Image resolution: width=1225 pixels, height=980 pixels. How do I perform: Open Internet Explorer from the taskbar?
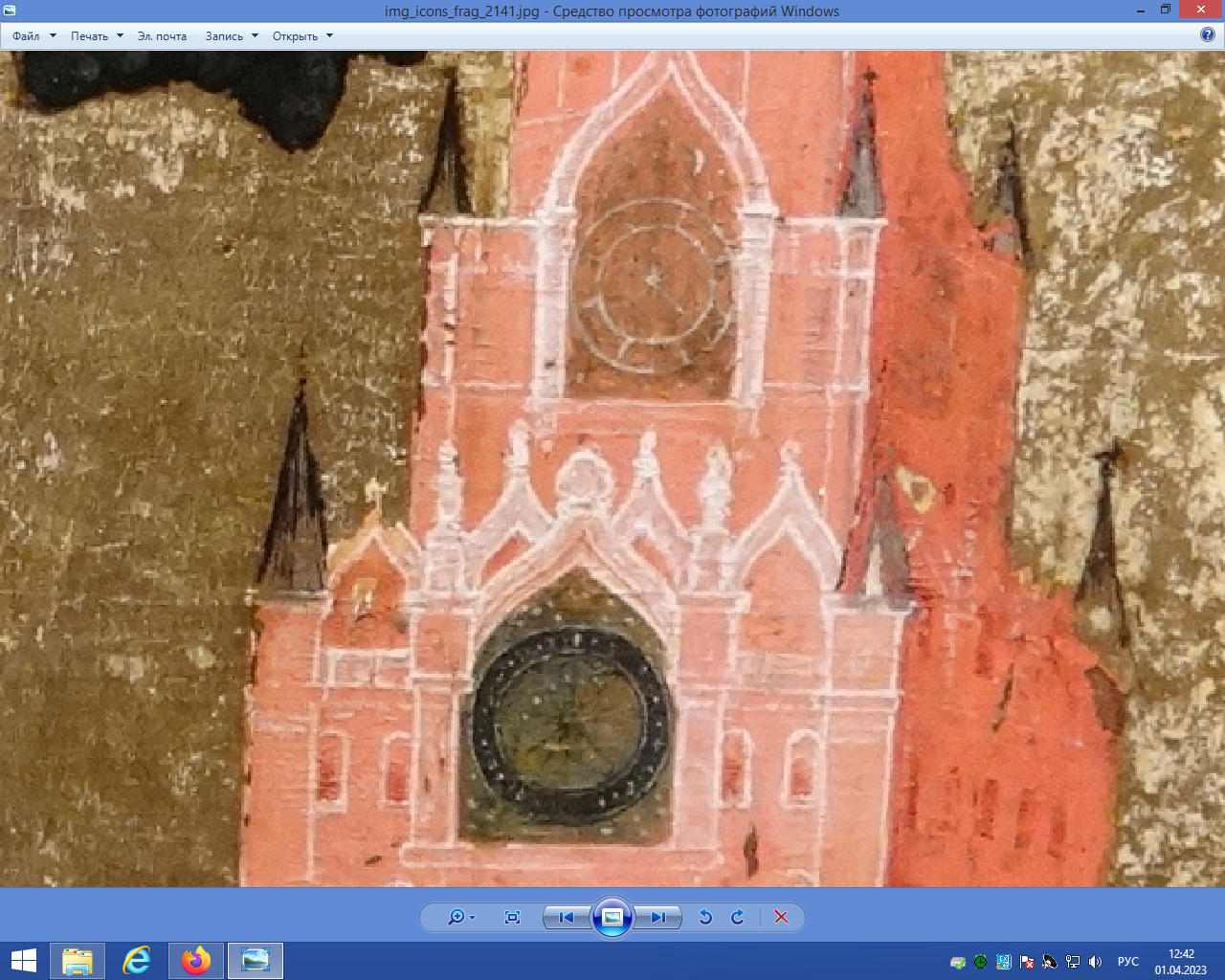click(137, 960)
